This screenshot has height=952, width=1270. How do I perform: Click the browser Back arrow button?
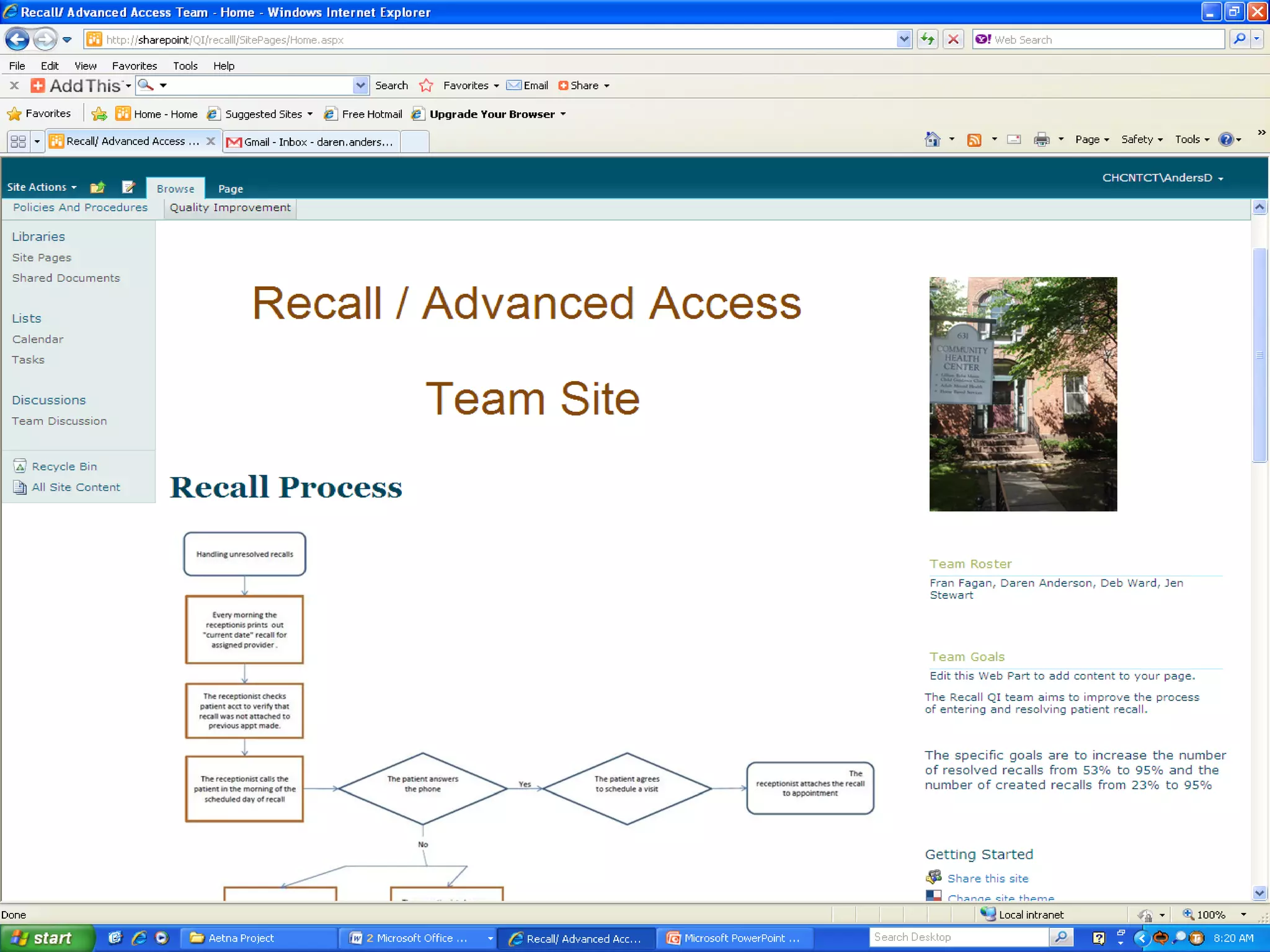17,40
